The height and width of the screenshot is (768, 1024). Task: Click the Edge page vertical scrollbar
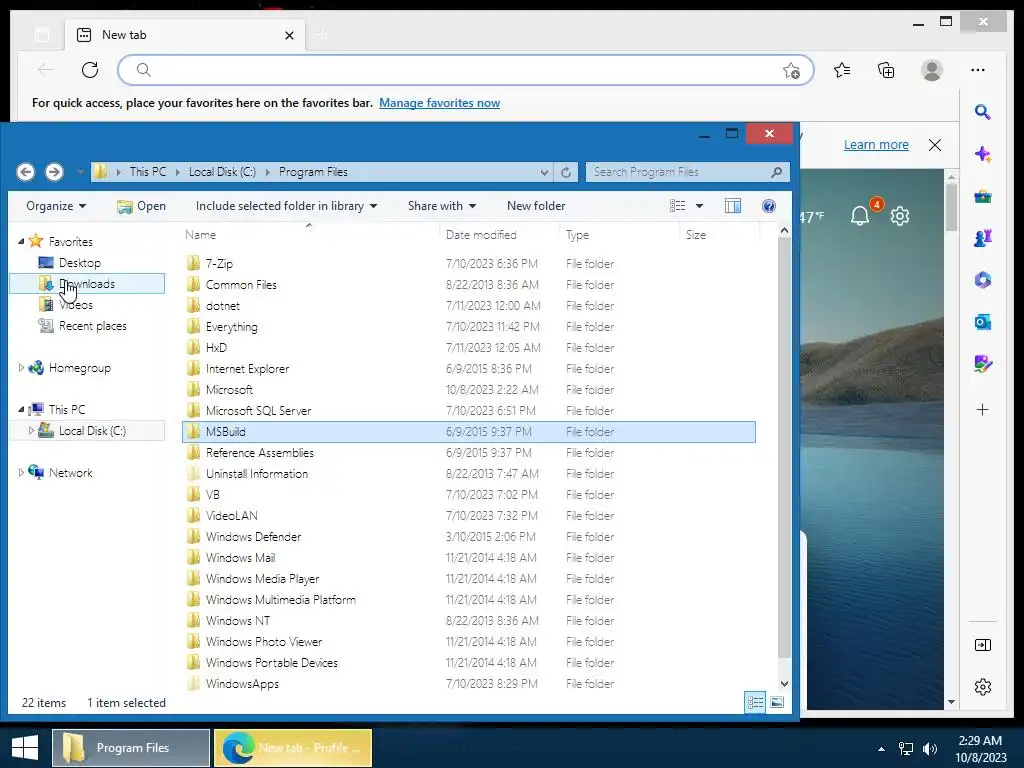tap(952, 208)
